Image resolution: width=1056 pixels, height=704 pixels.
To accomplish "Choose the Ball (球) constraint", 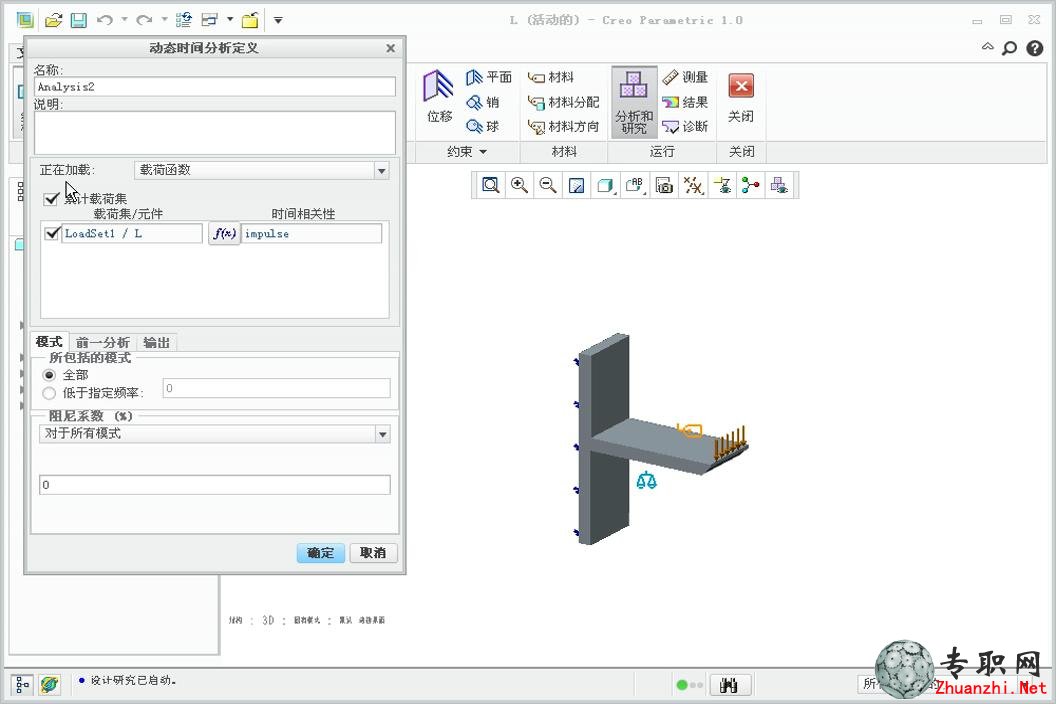I will 483,127.
